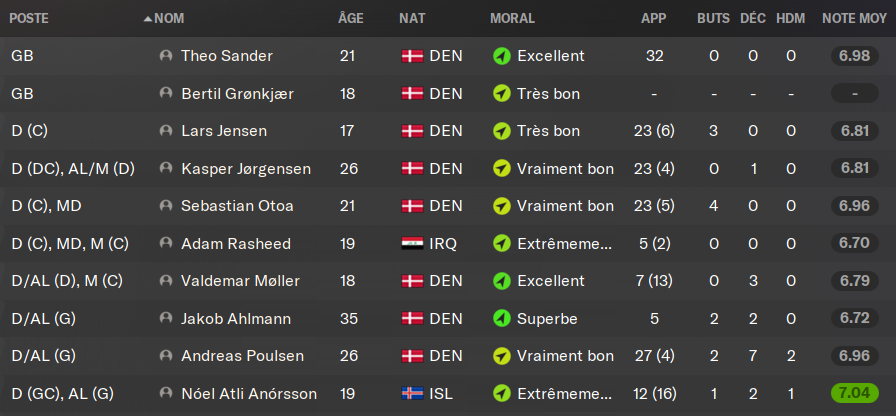Click Kasper Jørgensen's yellow-green morale icon
This screenshot has height=416, width=896.
tap(502, 169)
